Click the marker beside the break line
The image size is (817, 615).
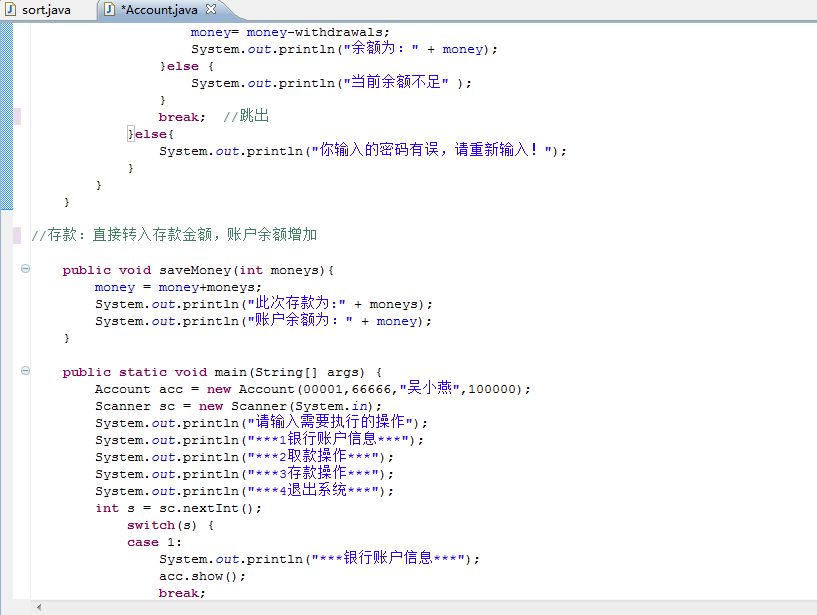(x=17, y=117)
